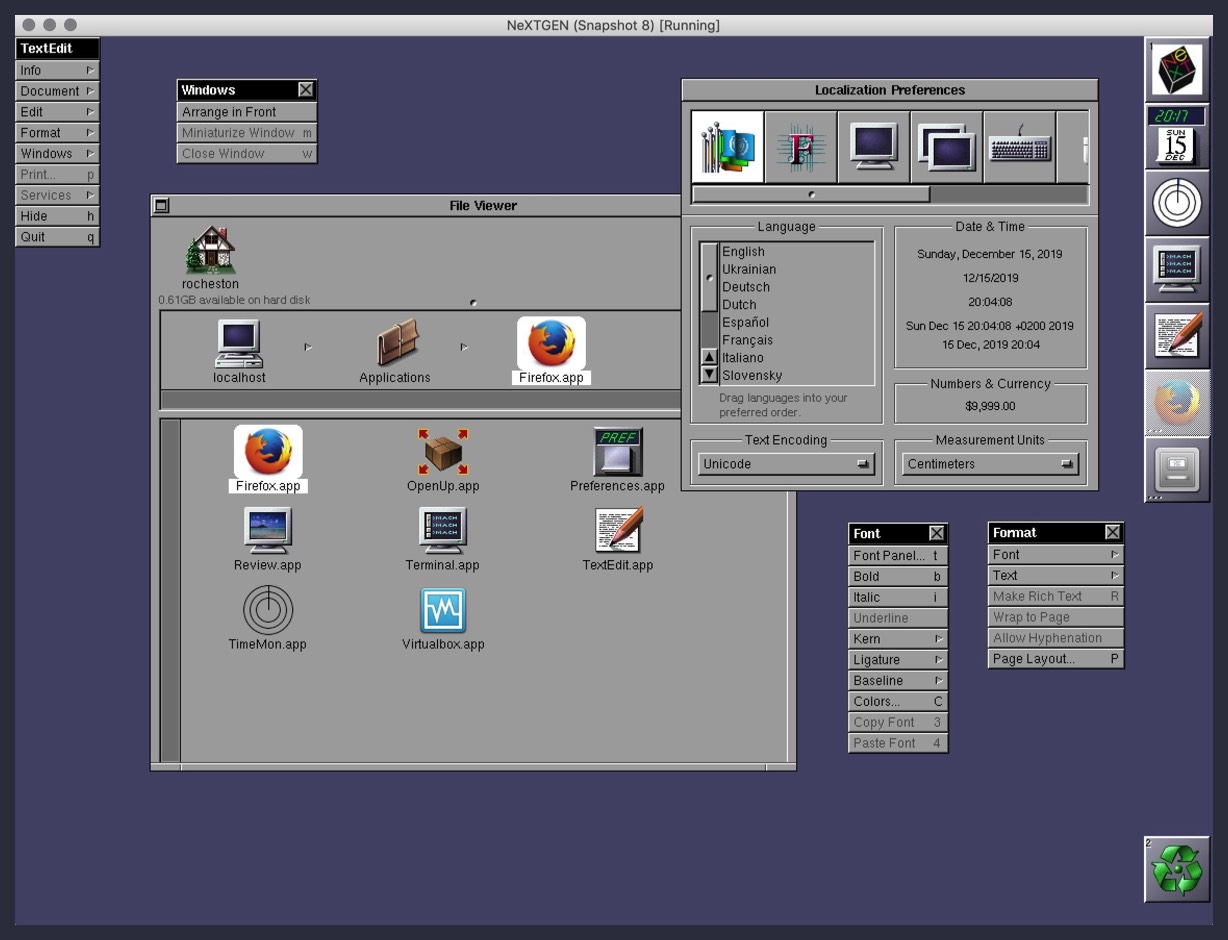Click the NeXT cube dock icon
This screenshot has height=940, width=1228.
pyautogui.click(x=1177, y=70)
